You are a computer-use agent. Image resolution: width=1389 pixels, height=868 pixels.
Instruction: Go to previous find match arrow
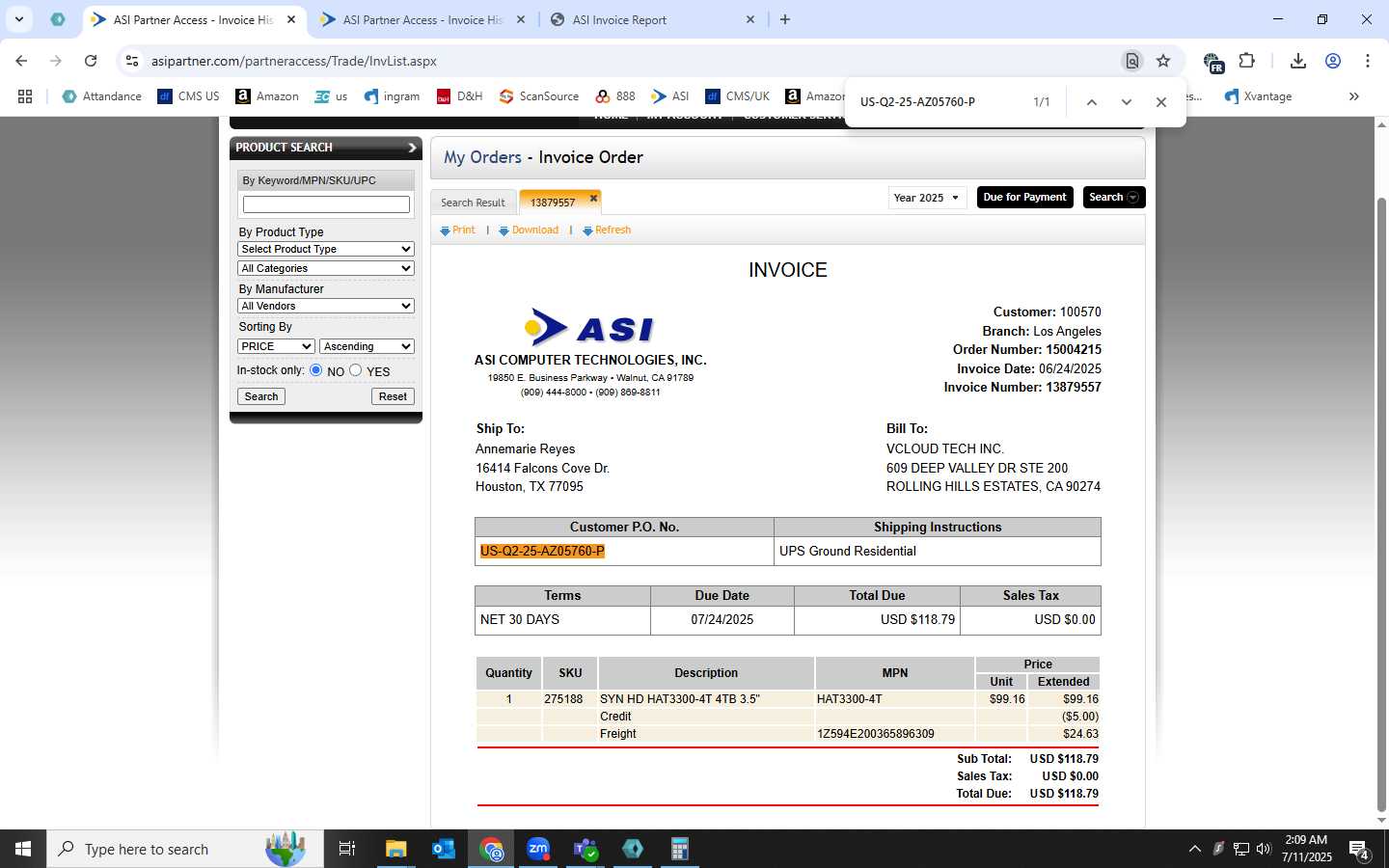click(x=1092, y=102)
